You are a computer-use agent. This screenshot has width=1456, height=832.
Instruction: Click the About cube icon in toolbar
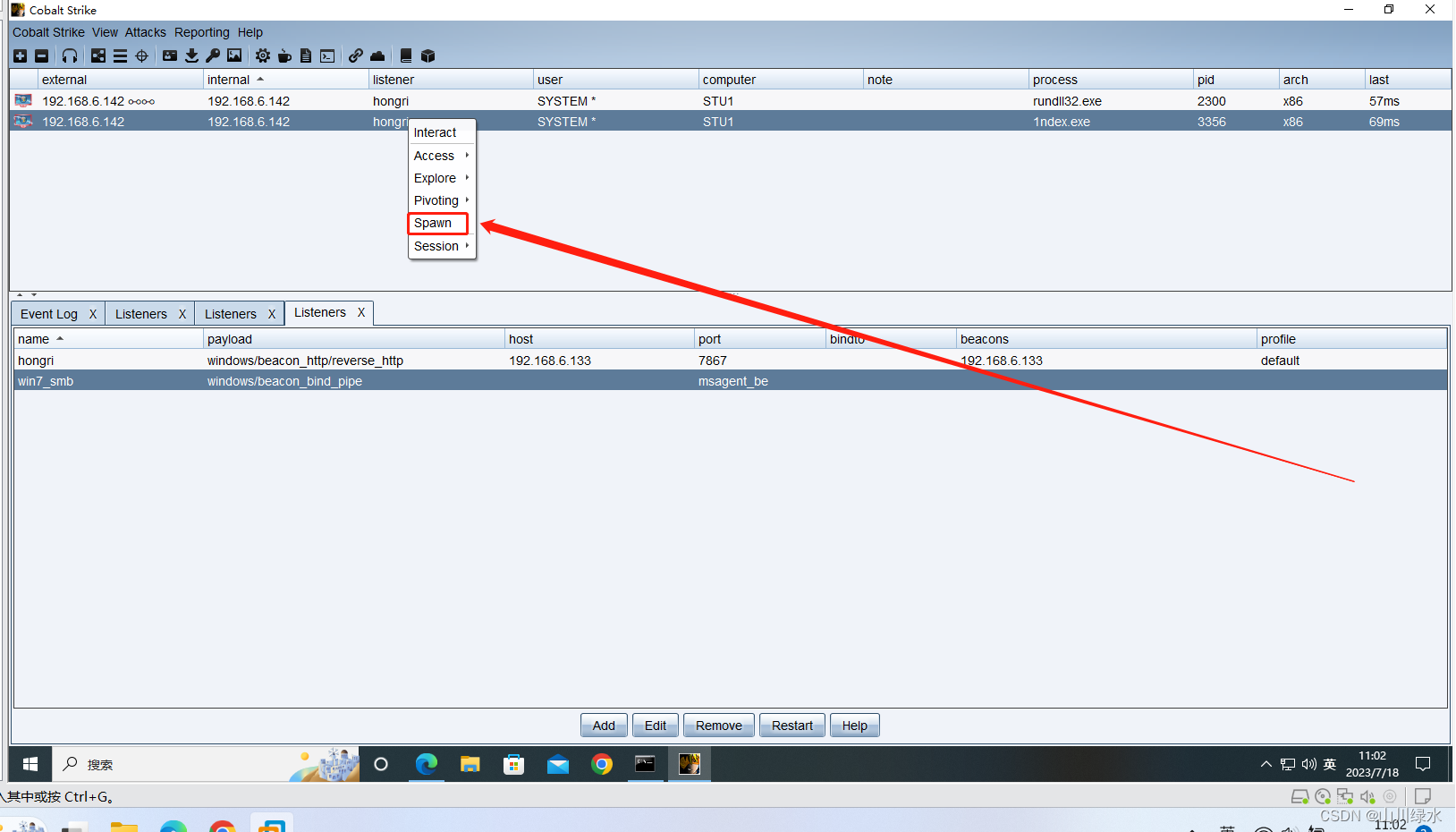427,55
